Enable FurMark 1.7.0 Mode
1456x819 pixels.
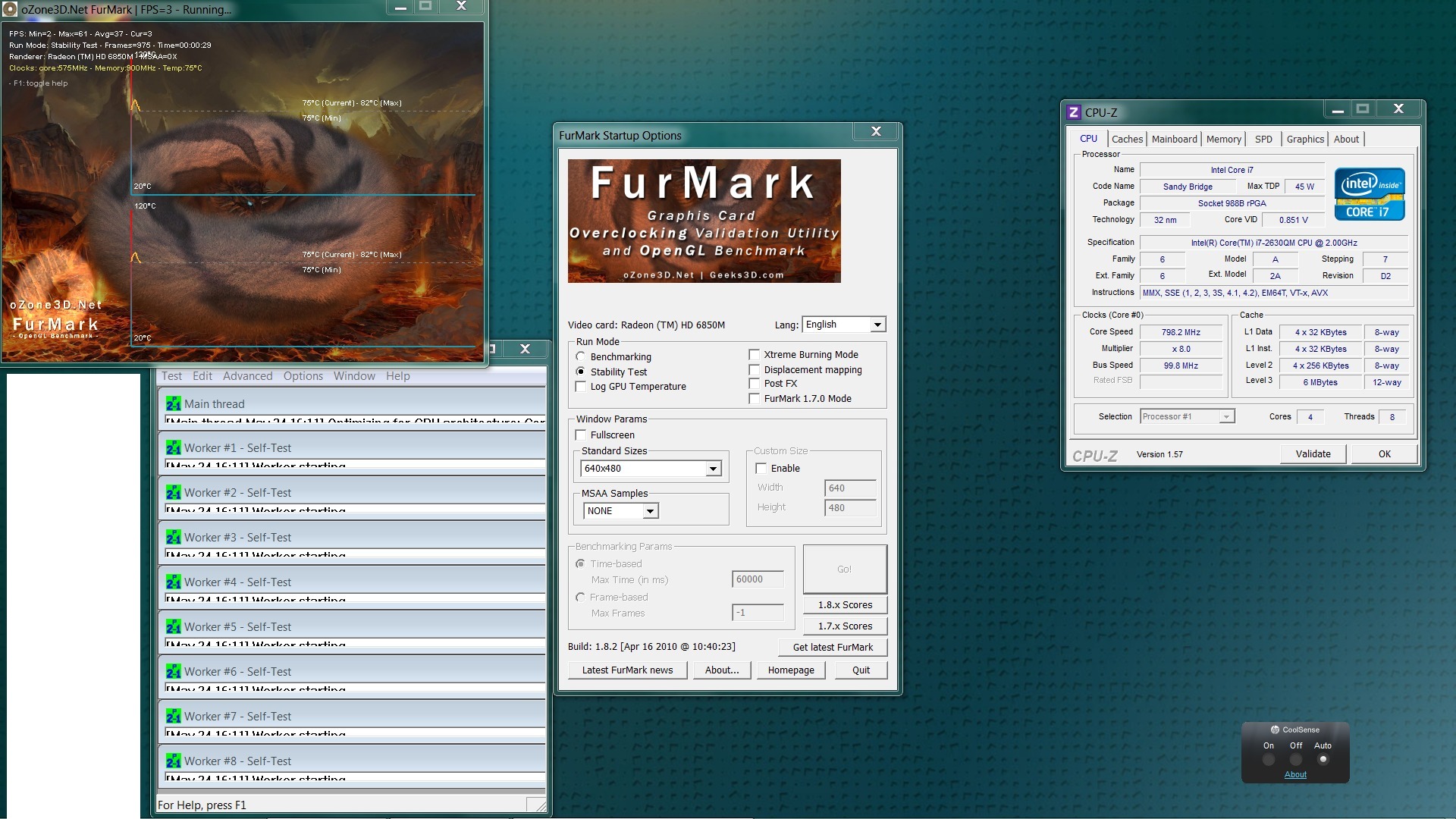[x=754, y=398]
